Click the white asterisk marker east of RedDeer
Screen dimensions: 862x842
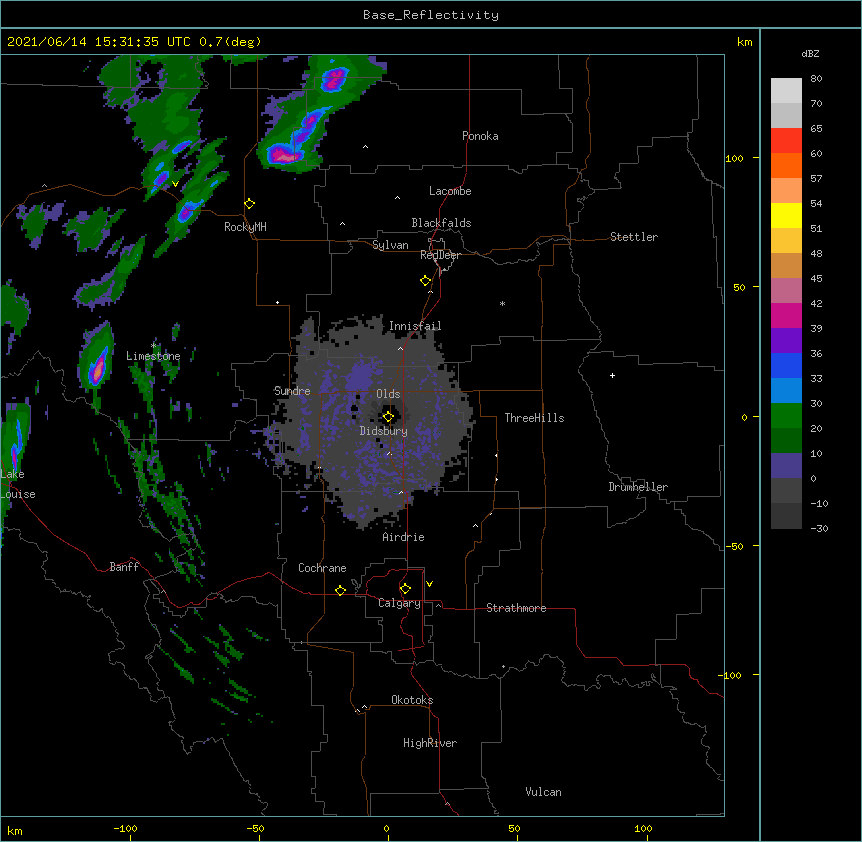point(502,303)
